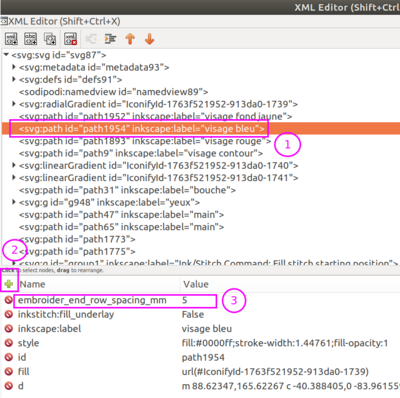This screenshot has height=398, width=400.
Task: Expand the svg:radialGradient 1739 node
Action: (x=14, y=104)
